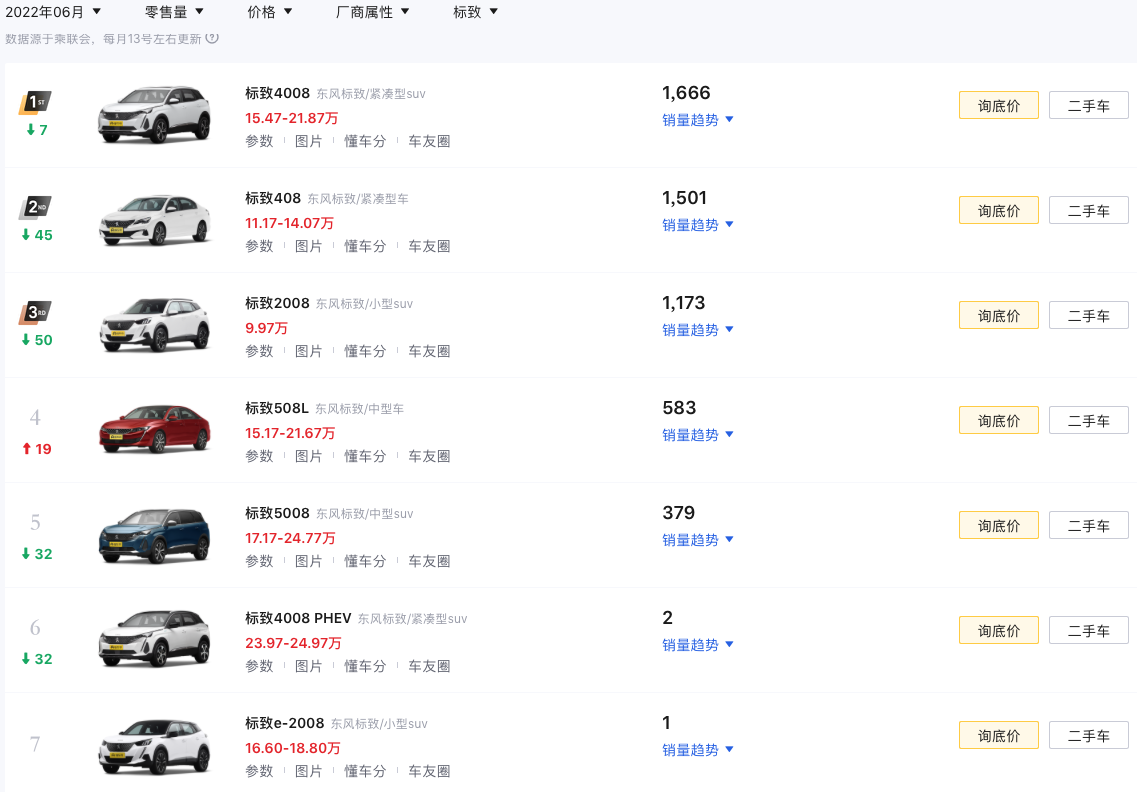Open the 标致4008 car thumbnail
The width and height of the screenshot is (1137, 792).
(x=154, y=115)
